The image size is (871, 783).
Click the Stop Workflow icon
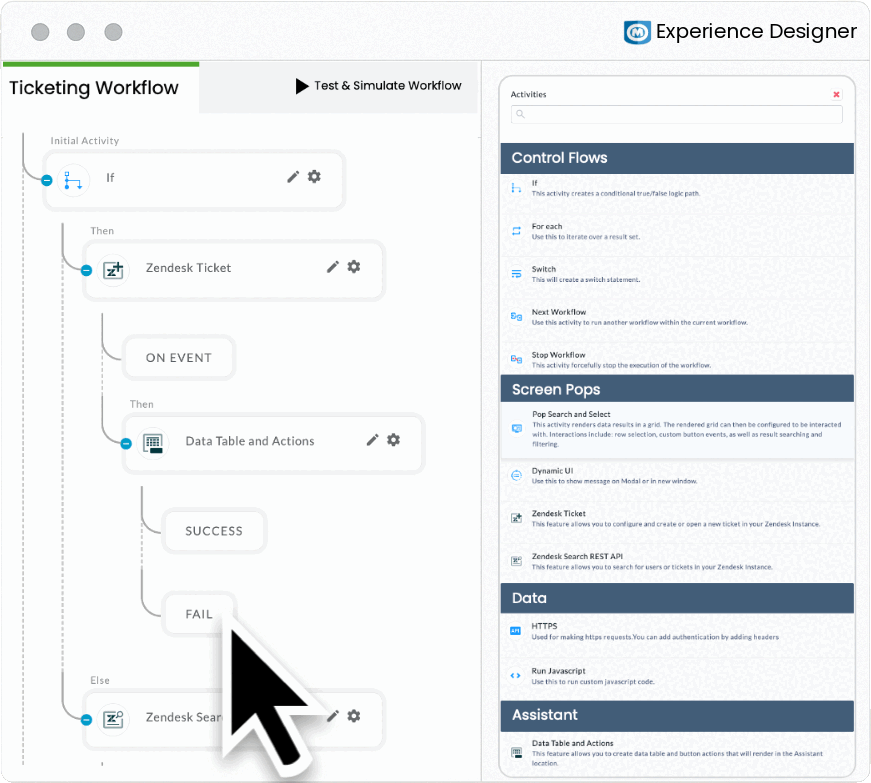pyautogui.click(x=516, y=359)
